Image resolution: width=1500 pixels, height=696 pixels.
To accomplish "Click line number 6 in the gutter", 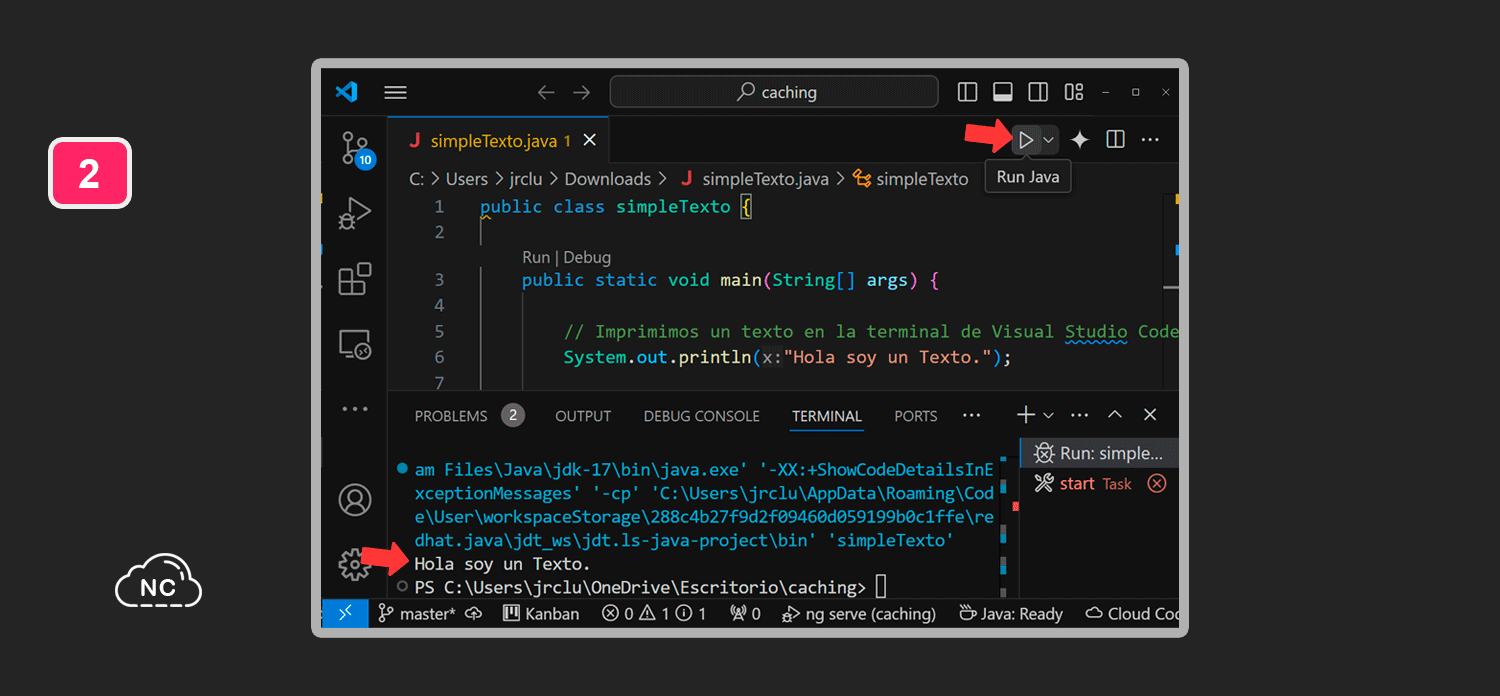I will [x=439, y=357].
